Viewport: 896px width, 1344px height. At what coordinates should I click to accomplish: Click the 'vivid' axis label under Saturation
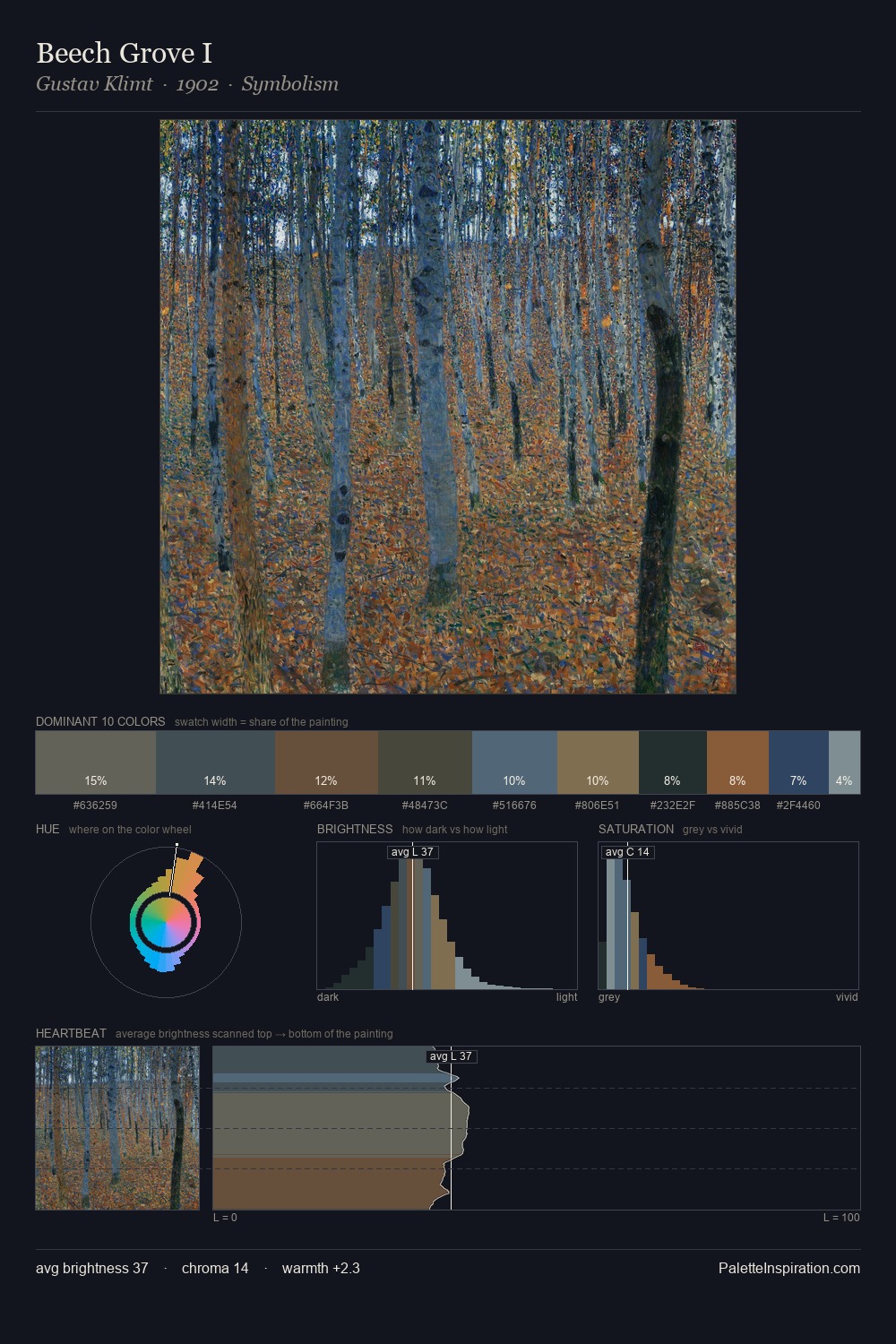[x=847, y=997]
